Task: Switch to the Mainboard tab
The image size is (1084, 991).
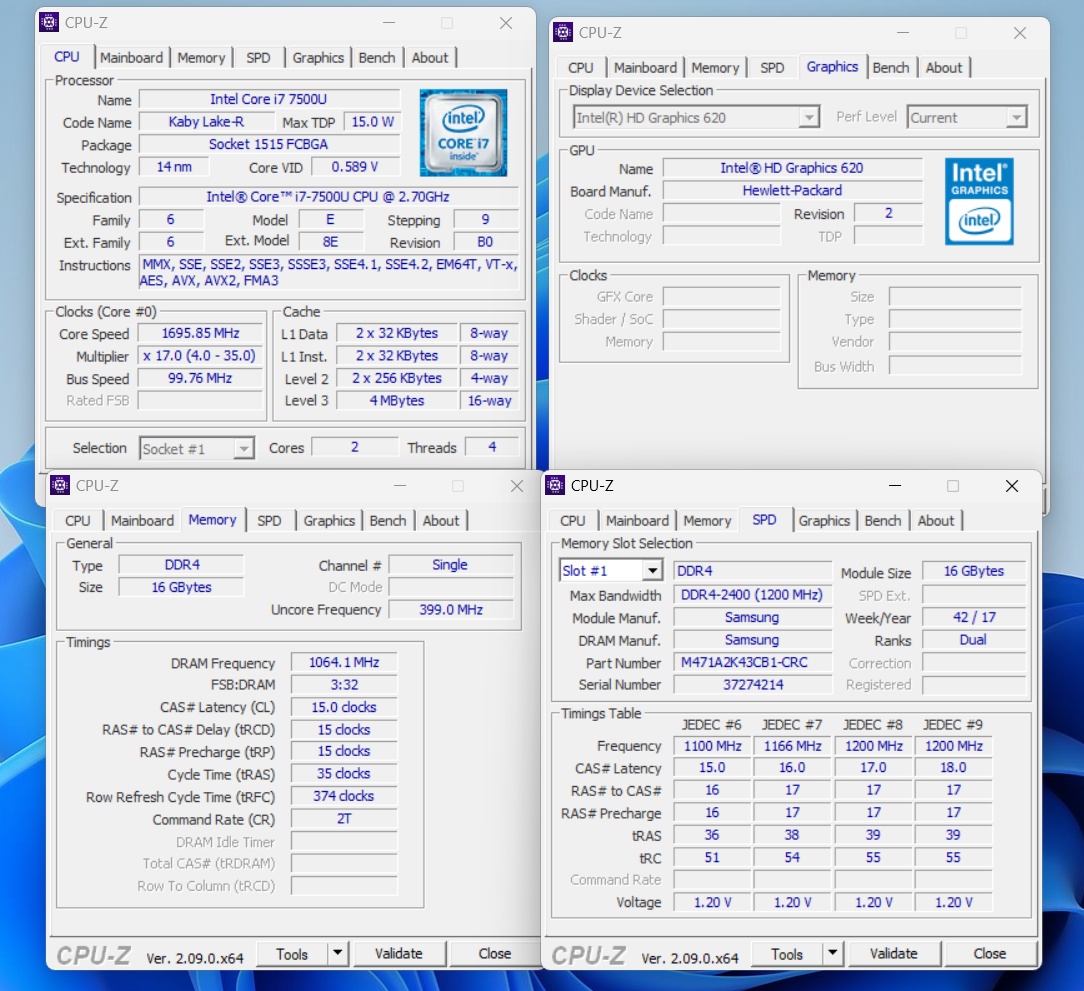Action: tap(132, 57)
